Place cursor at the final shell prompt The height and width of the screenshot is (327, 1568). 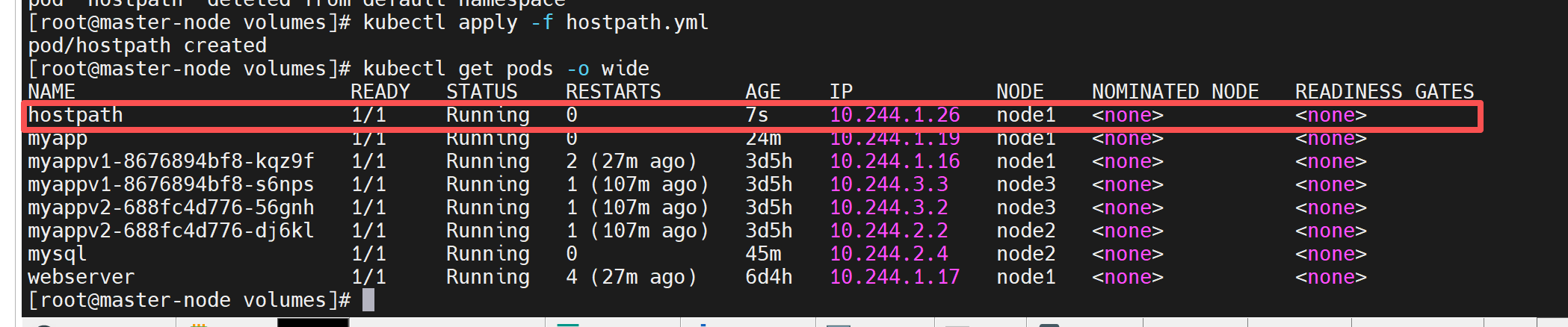tap(368, 300)
